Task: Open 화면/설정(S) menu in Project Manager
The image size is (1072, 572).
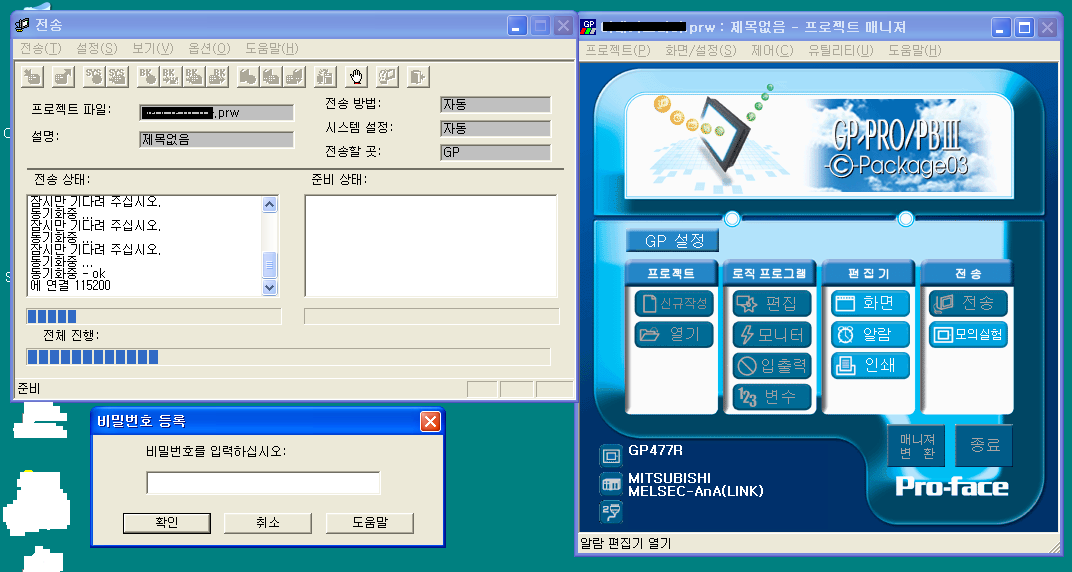Action: (700, 51)
